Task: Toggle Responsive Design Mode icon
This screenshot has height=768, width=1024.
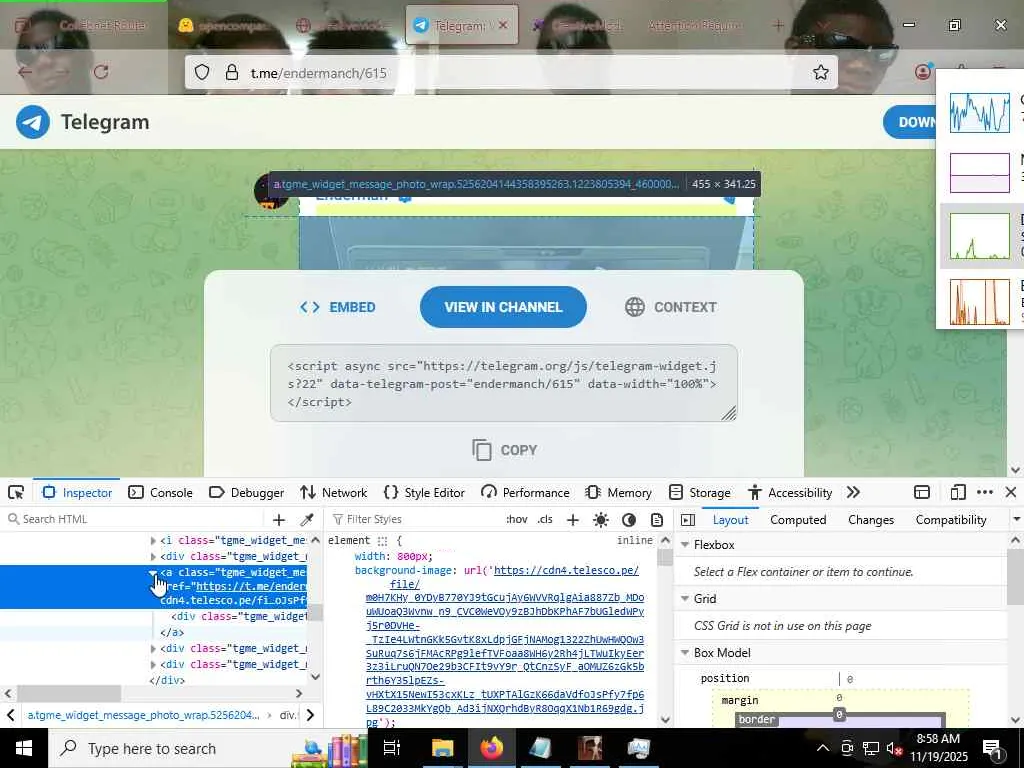Action: coord(958,492)
